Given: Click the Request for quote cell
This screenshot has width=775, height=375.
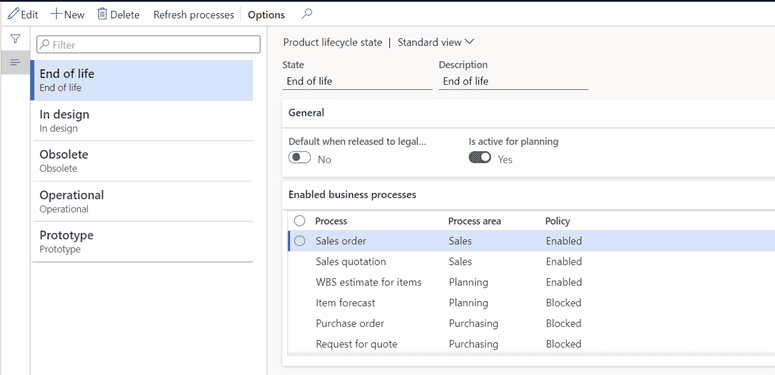Looking at the screenshot, I should (x=356, y=344).
